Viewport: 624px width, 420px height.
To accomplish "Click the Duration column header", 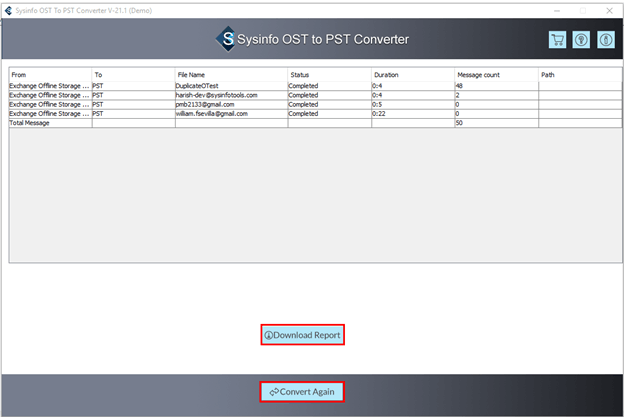I will pos(413,75).
